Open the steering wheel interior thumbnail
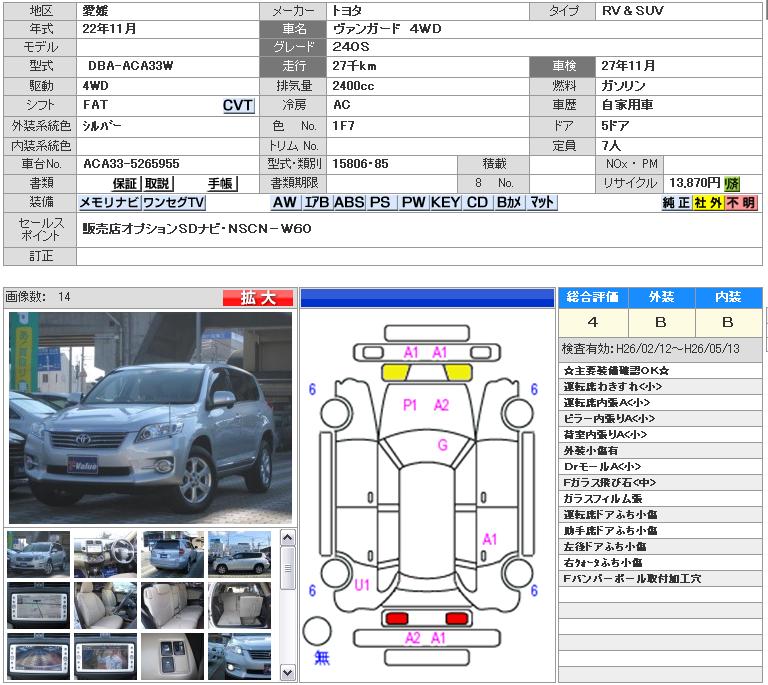The width and height of the screenshot is (768, 685). 105,554
